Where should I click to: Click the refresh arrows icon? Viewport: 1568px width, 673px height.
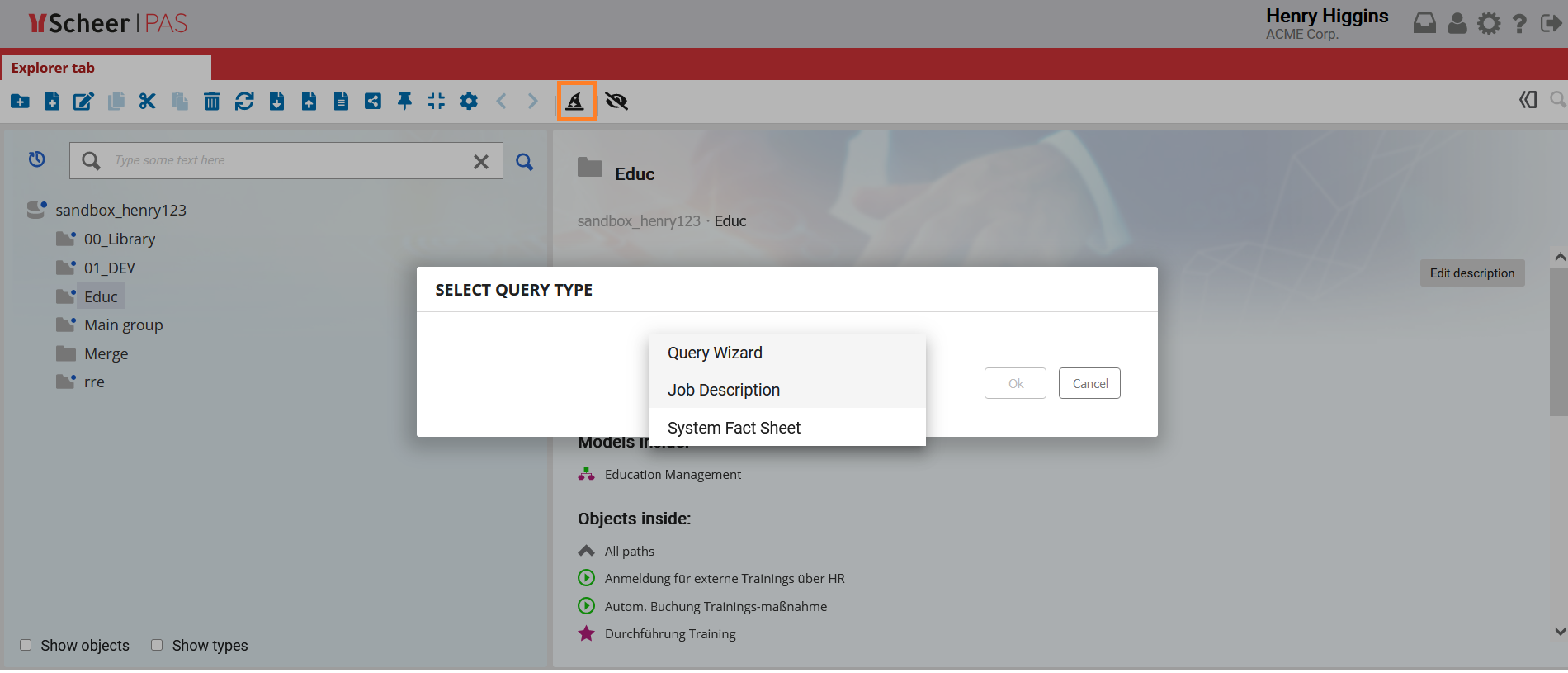click(244, 101)
